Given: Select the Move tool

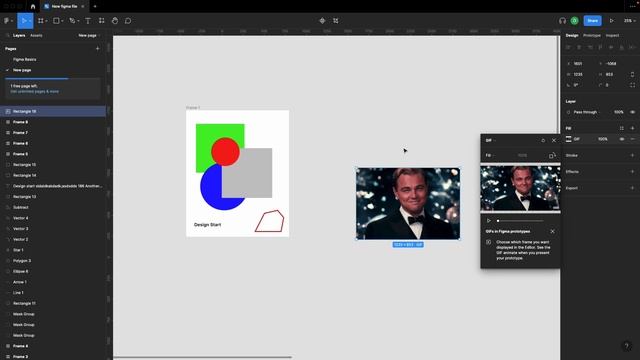Looking at the screenshot, I should 23,21.
